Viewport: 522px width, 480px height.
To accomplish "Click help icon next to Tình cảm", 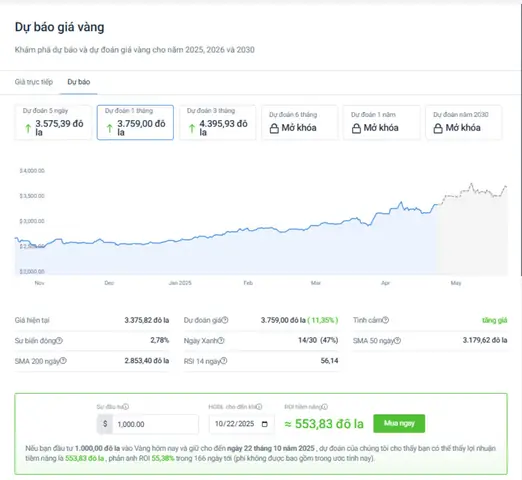I will pyautogui.click(x=385, y=320).
